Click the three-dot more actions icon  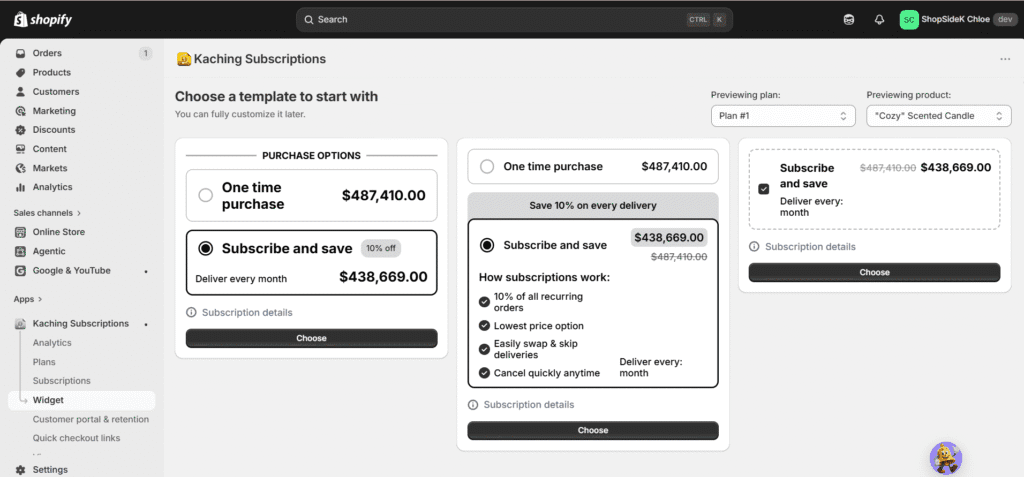click(x=1005, y=59)
